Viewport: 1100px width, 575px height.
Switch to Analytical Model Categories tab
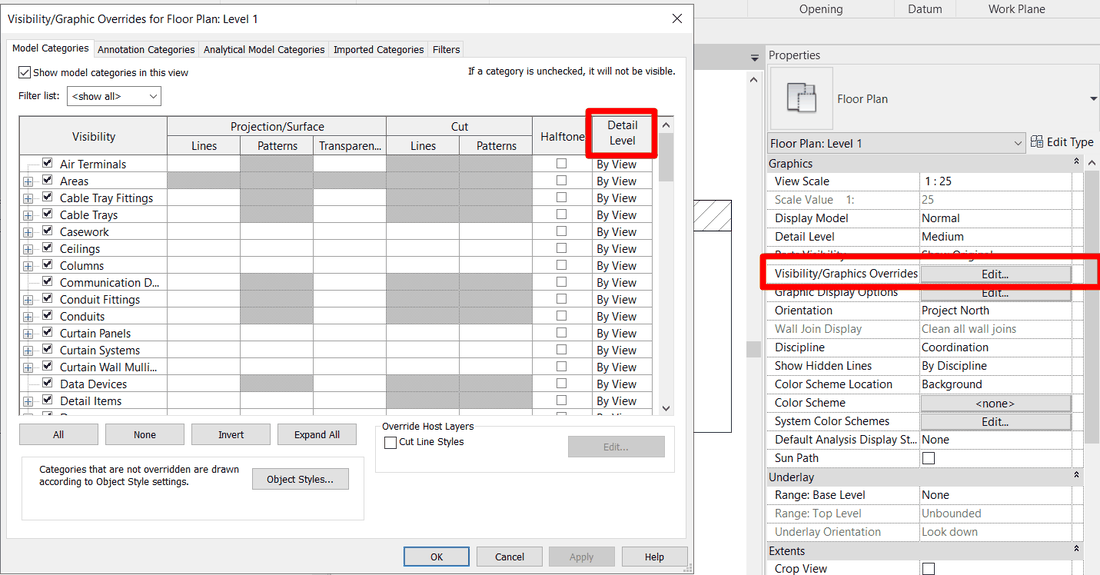(x=264, y=49)
